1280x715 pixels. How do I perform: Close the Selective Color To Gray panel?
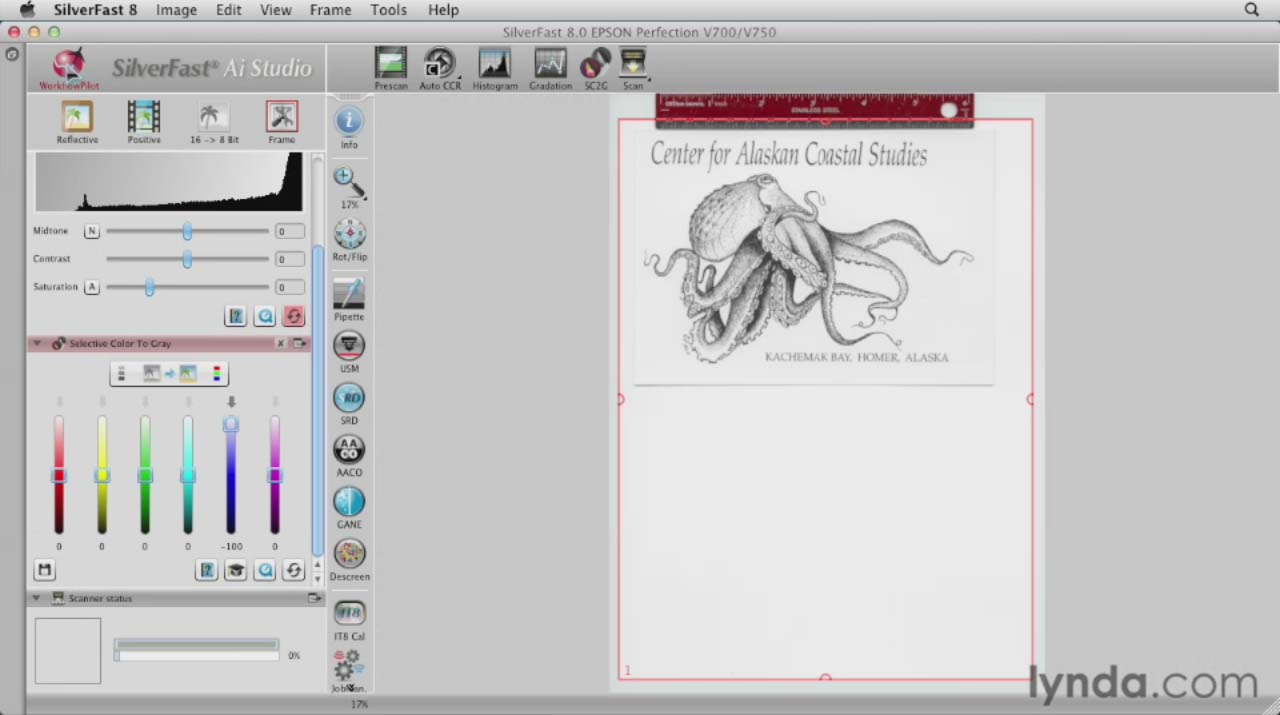coord(280,343)
